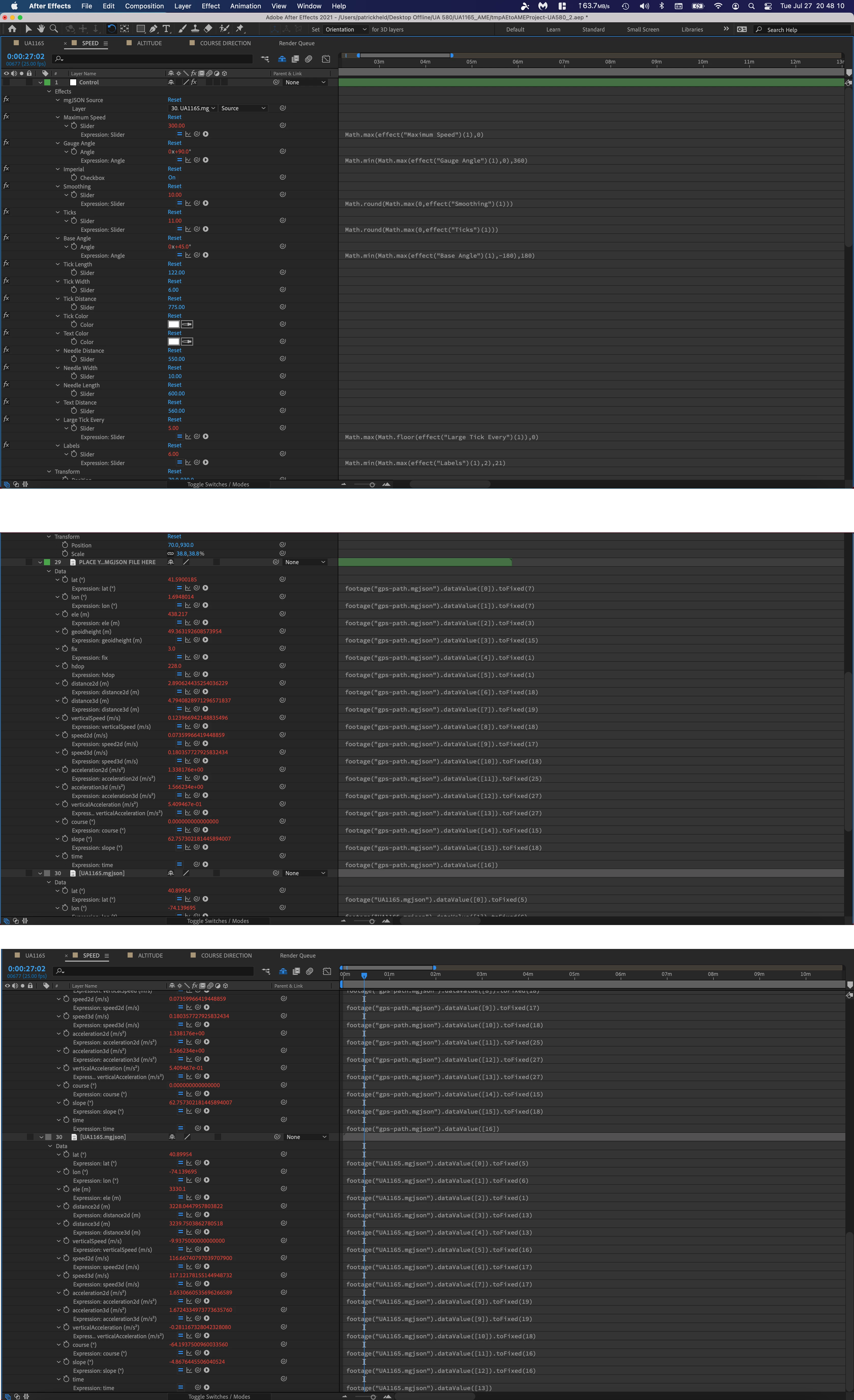Click the Tick Color white swatch
854x1400 pixels.
pyautogui.click(x=174, y=325)
